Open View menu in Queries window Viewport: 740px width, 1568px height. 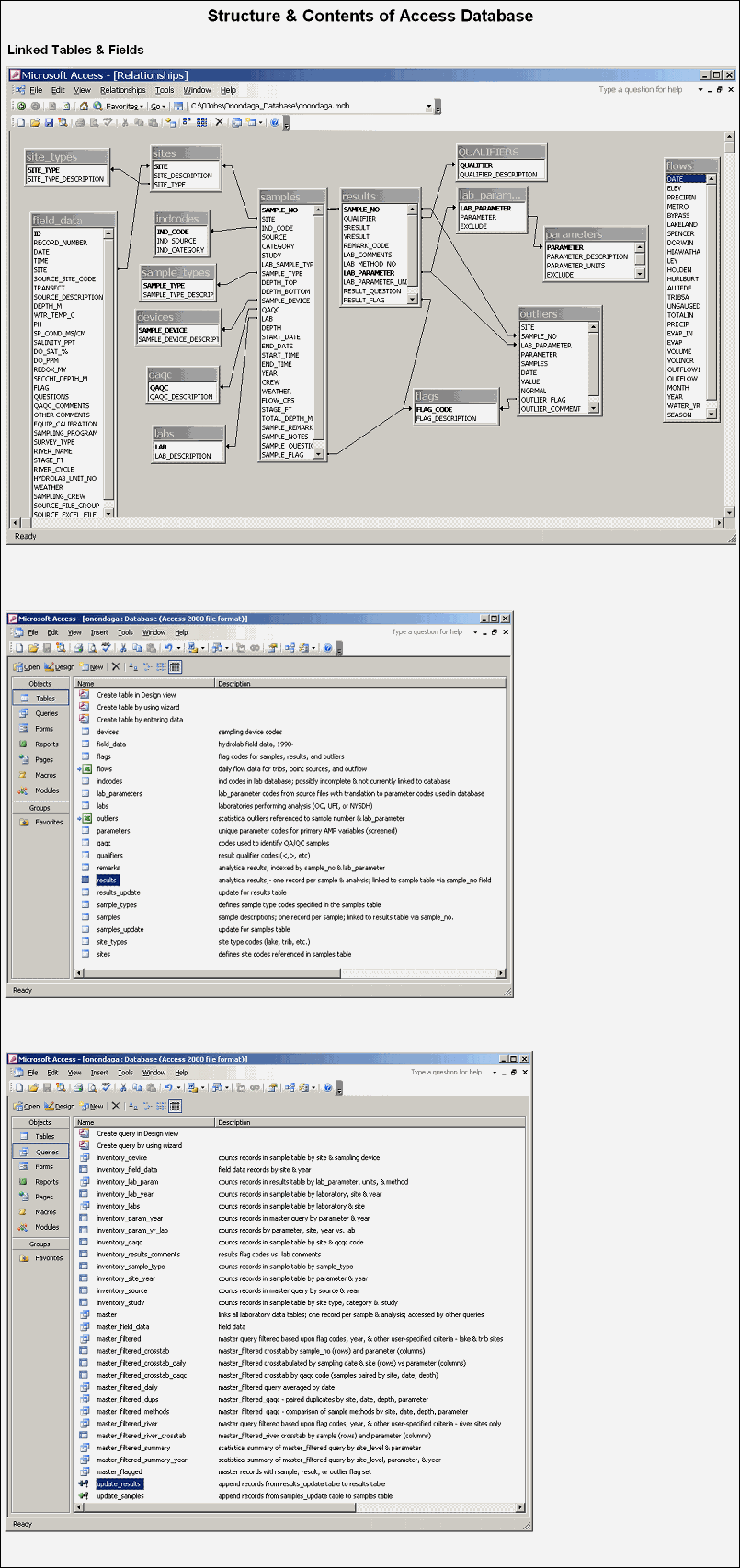coord(74,1072)
